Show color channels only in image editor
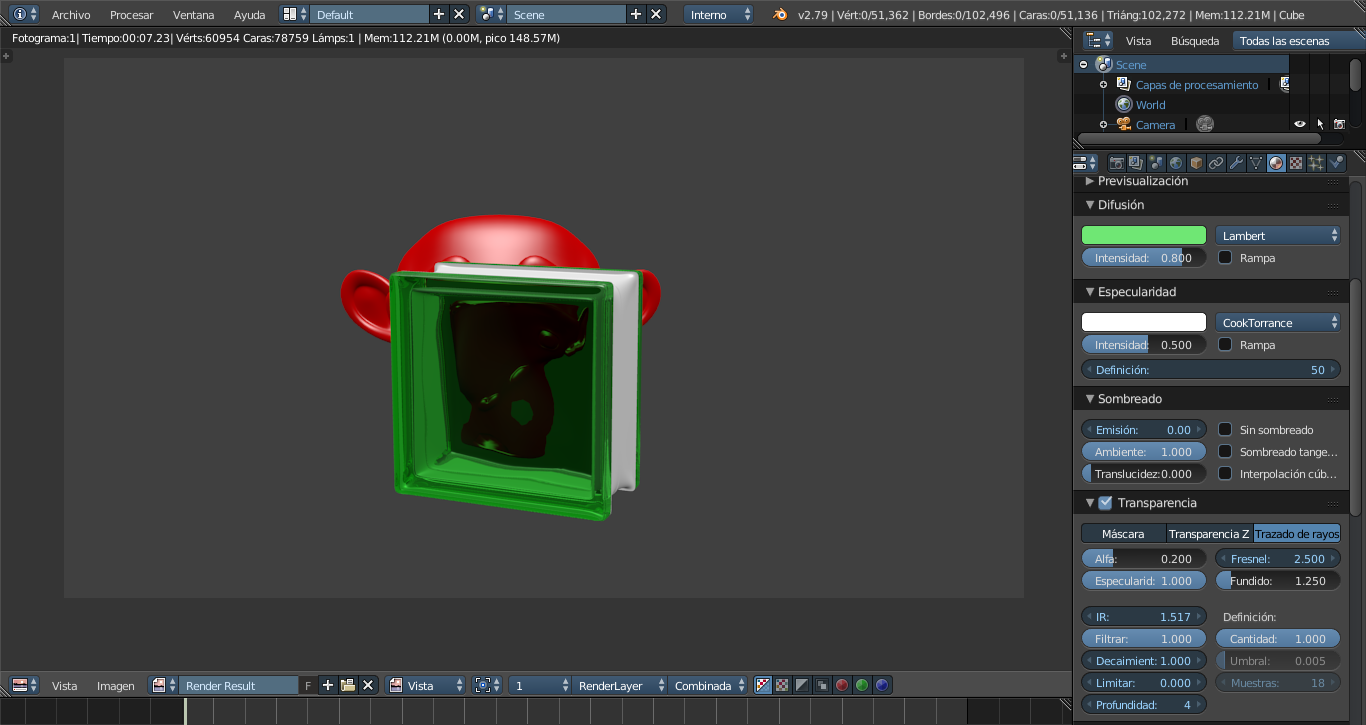 pos(782,685)
